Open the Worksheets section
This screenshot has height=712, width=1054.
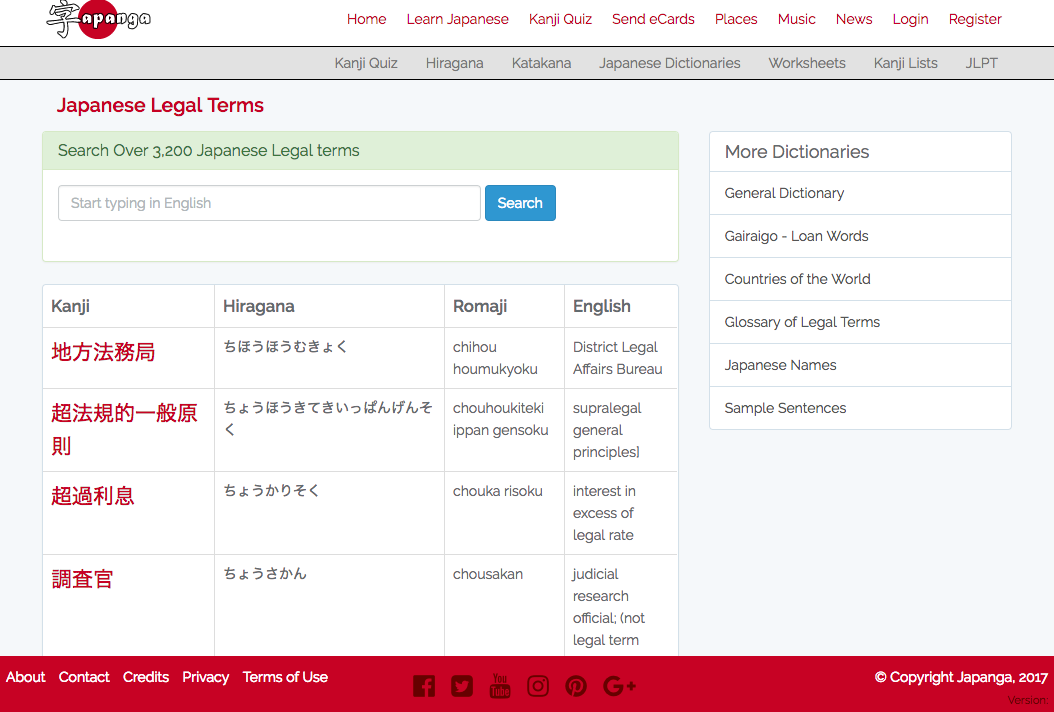pyautogui.click(x=806, y=63)
